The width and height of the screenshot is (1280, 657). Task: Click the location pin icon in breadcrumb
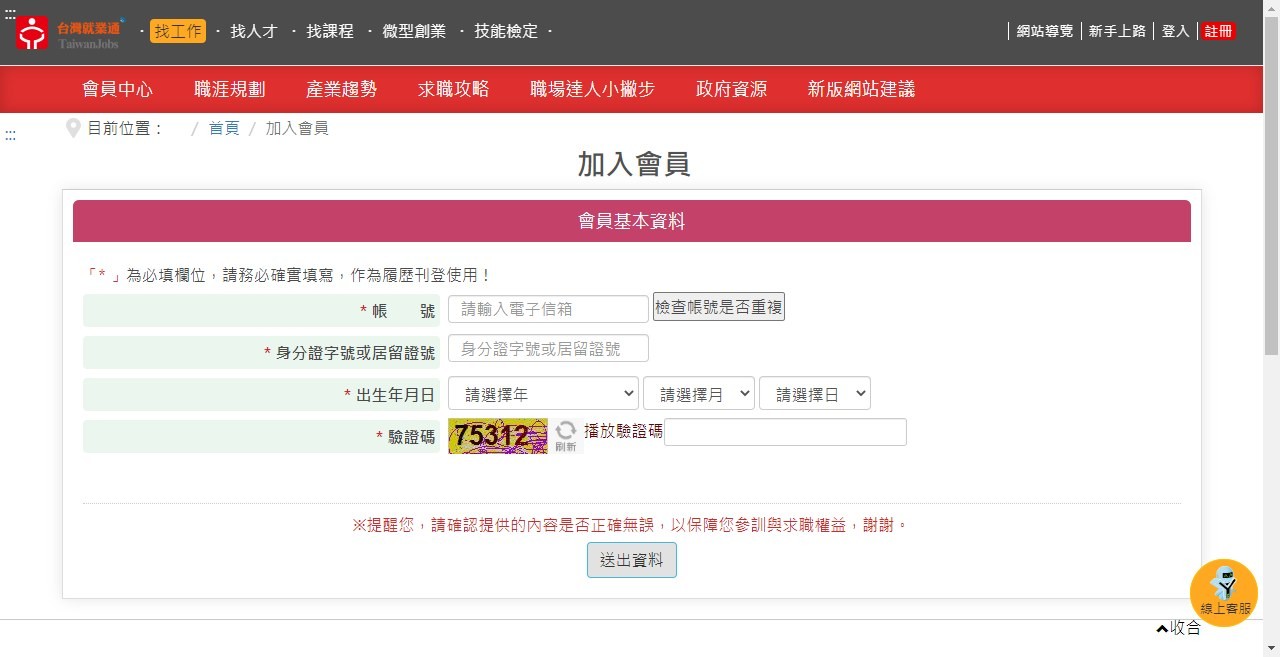click(x=73, y=128)
